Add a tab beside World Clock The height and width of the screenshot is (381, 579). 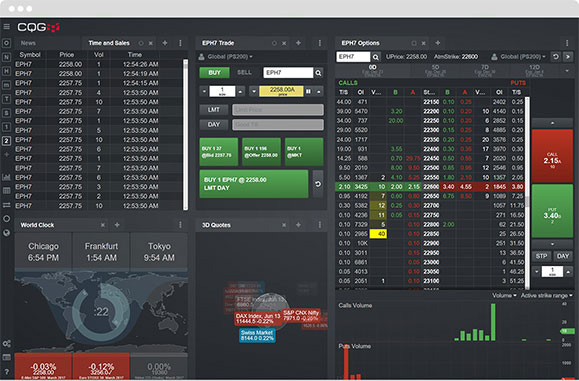click(x=117, y=225)
